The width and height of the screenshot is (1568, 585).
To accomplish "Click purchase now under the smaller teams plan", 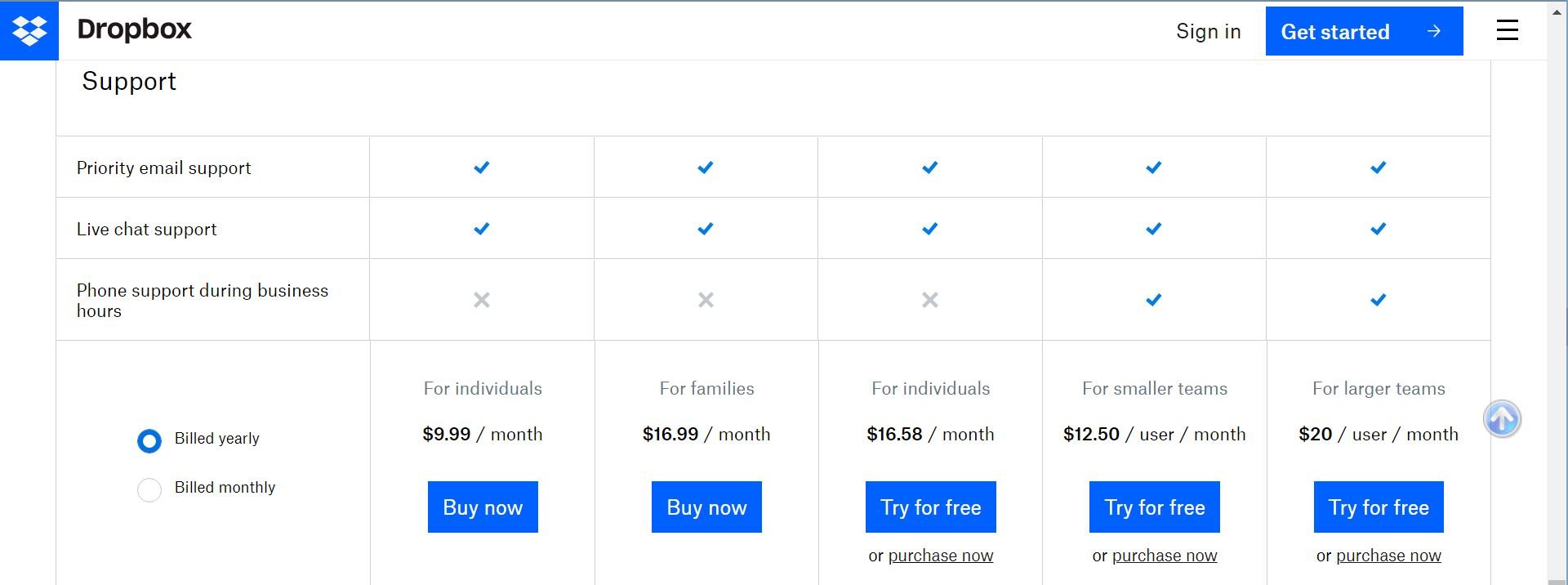I will coord(1165,555).
